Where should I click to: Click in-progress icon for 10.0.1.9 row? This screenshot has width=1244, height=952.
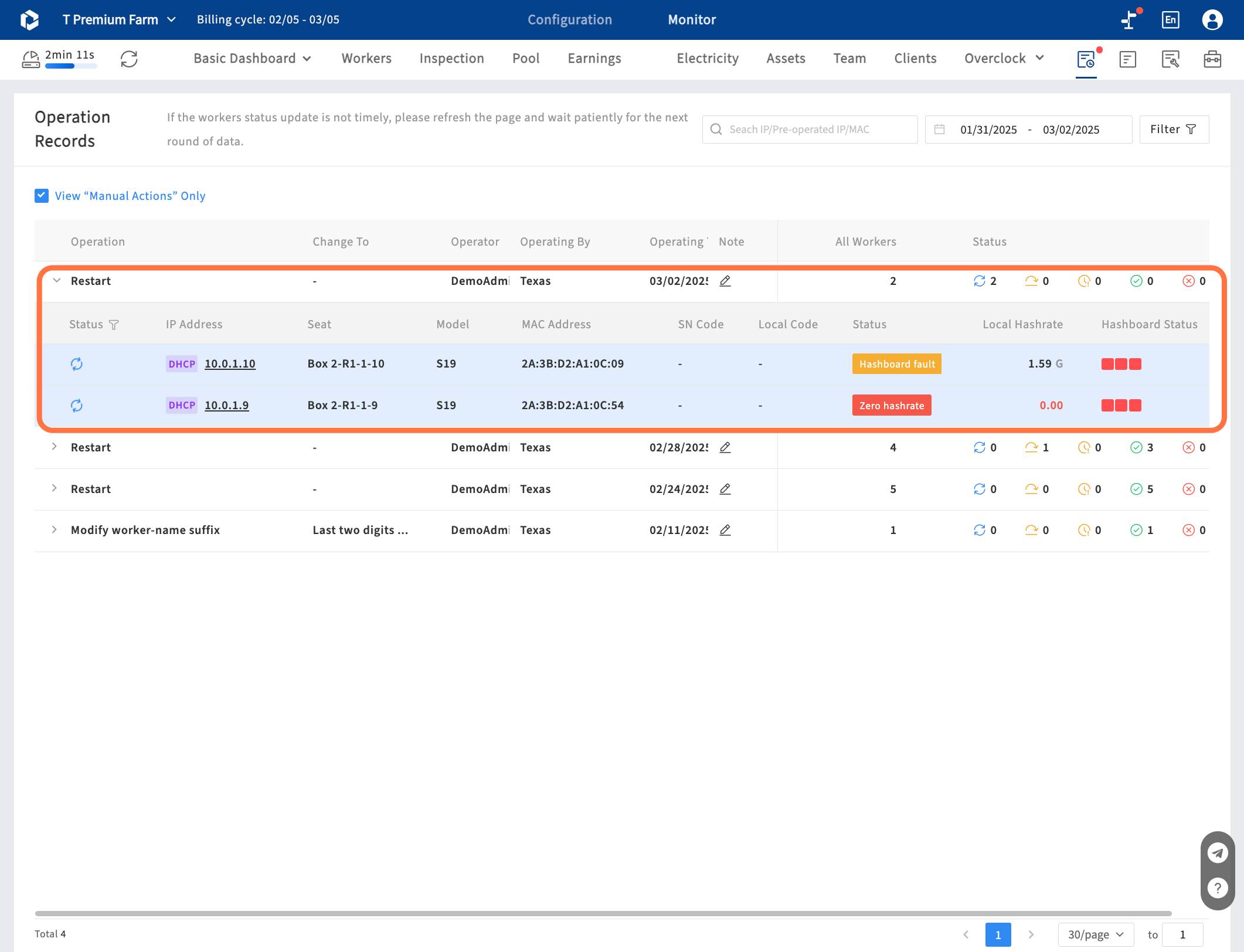[77, 406]
